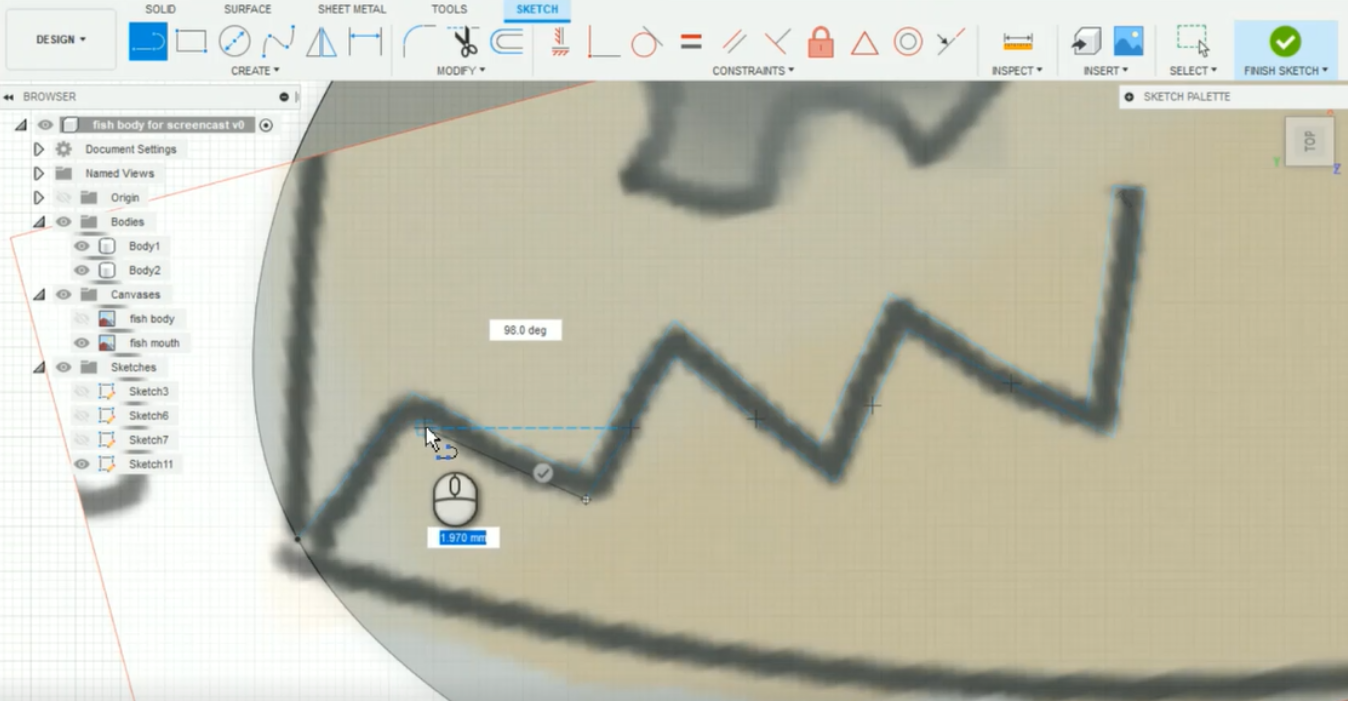
Task: Switch to the Sheet Metal tab
Action: [x=351, y=9]
